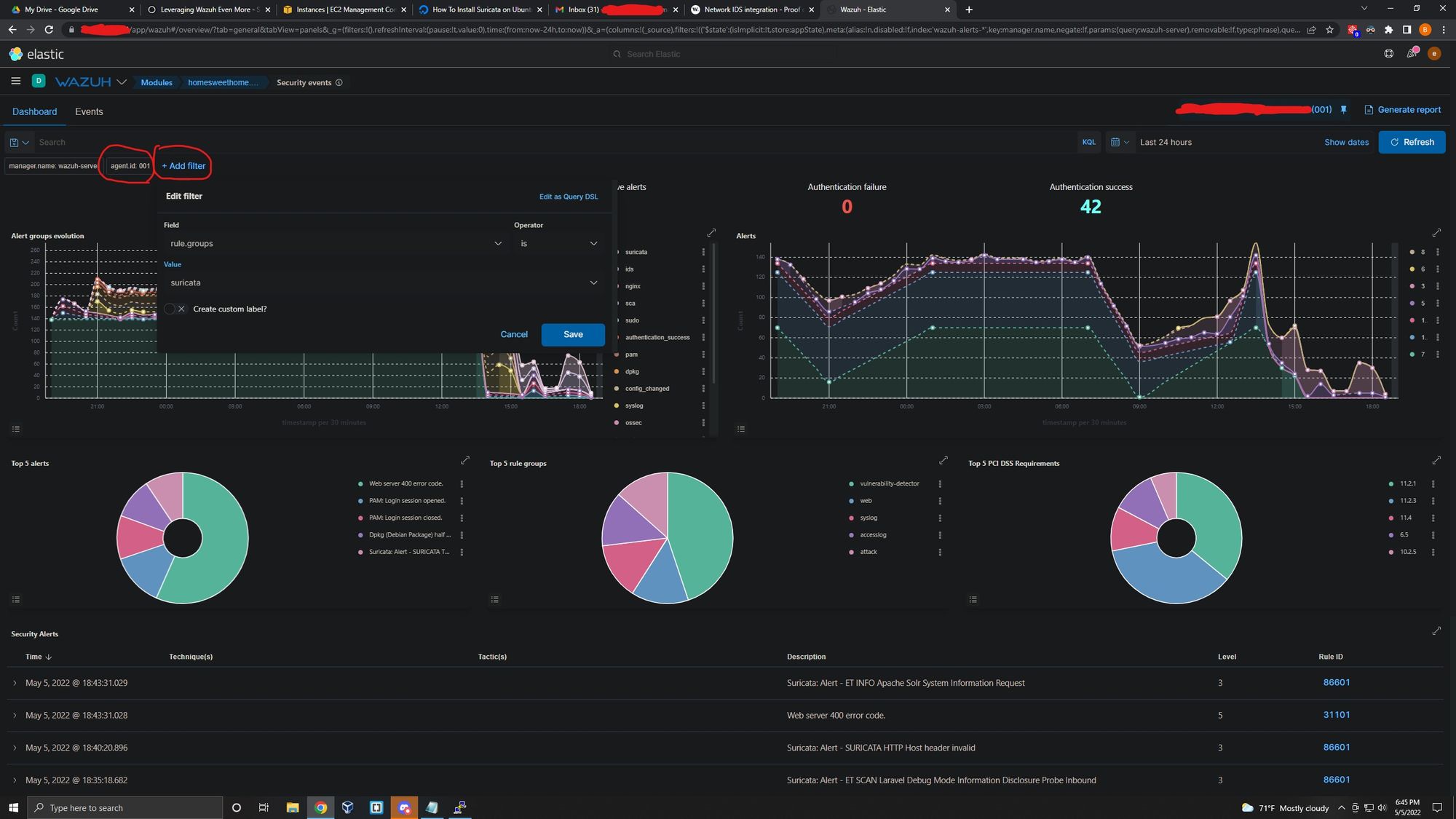Screen dimensions: 1456x819
Task: Open Task View on the taskbar
Action: coord(264,807)
